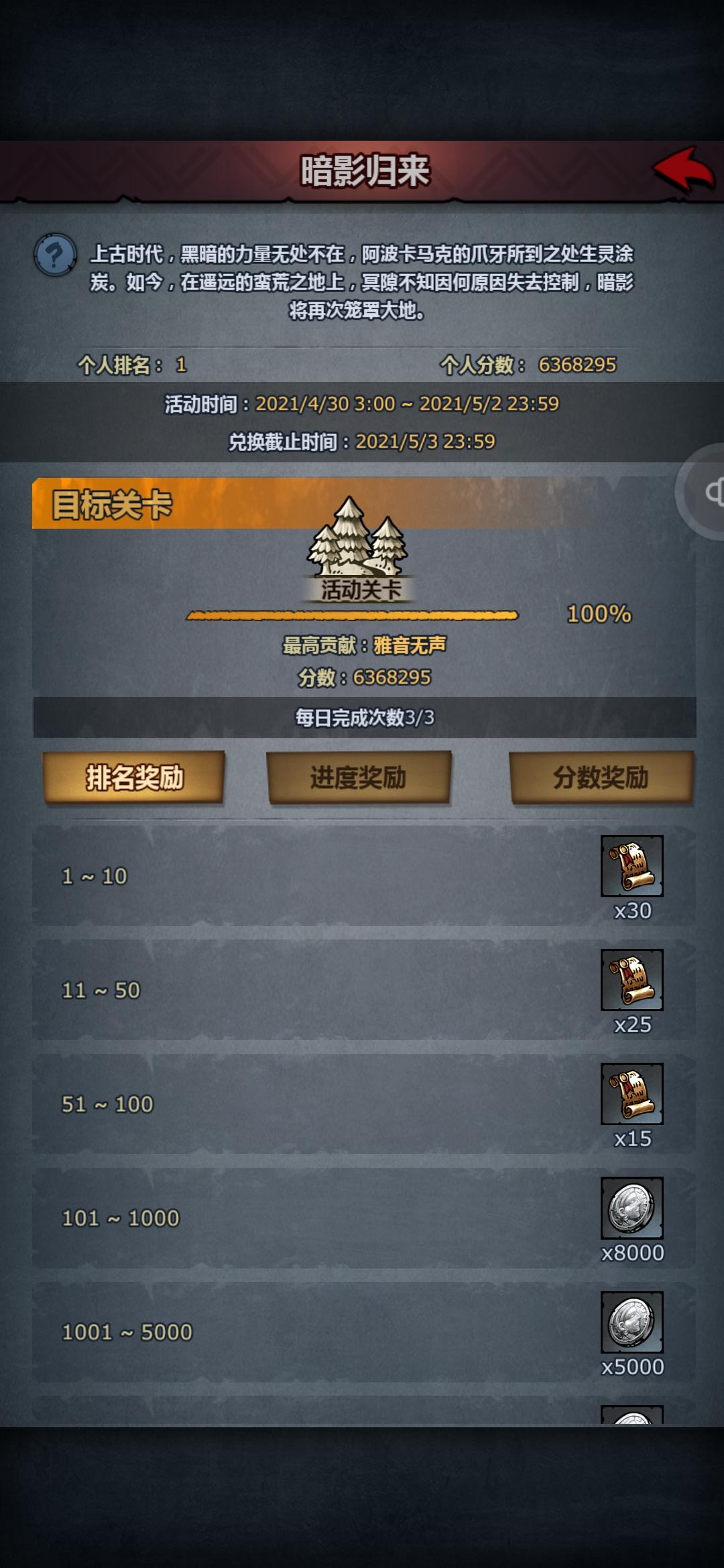Select the 101 ~ 1000 ranking row
The height and width of the screenshot is (1568, 724).
(x=364, y=1218)
